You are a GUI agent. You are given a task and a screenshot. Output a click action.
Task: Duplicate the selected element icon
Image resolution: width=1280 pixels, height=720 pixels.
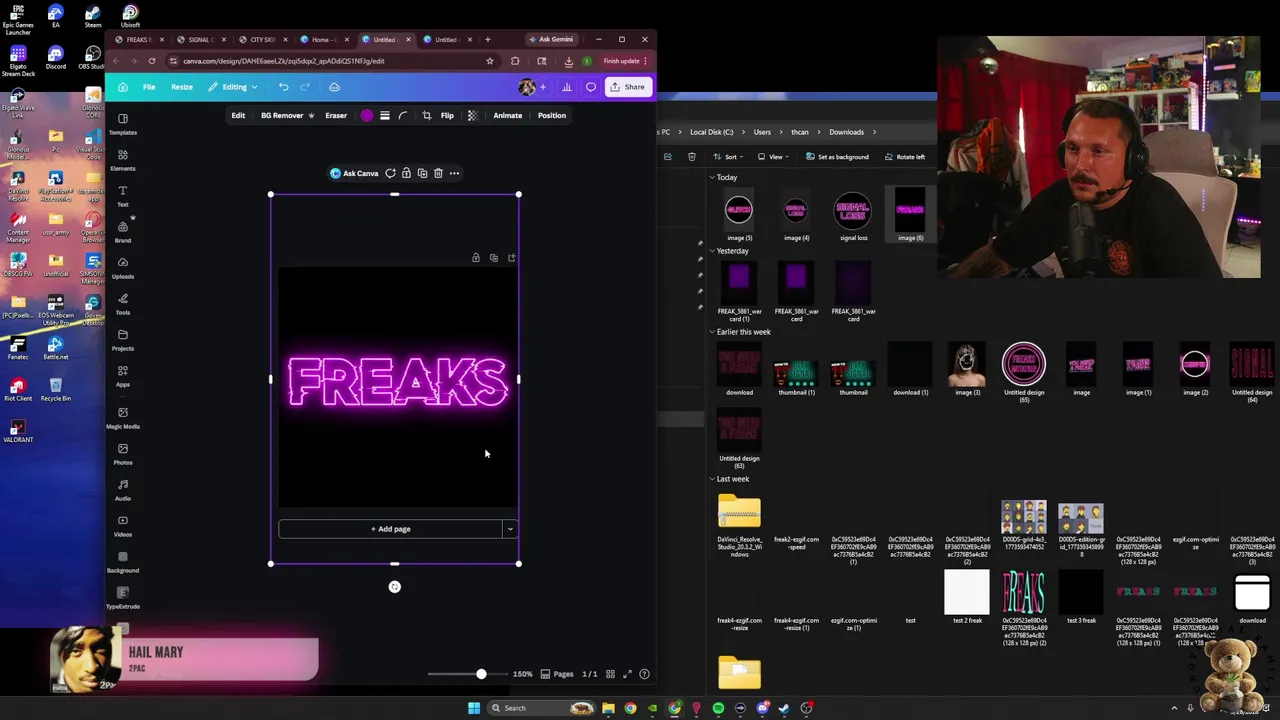click(422, 173)
